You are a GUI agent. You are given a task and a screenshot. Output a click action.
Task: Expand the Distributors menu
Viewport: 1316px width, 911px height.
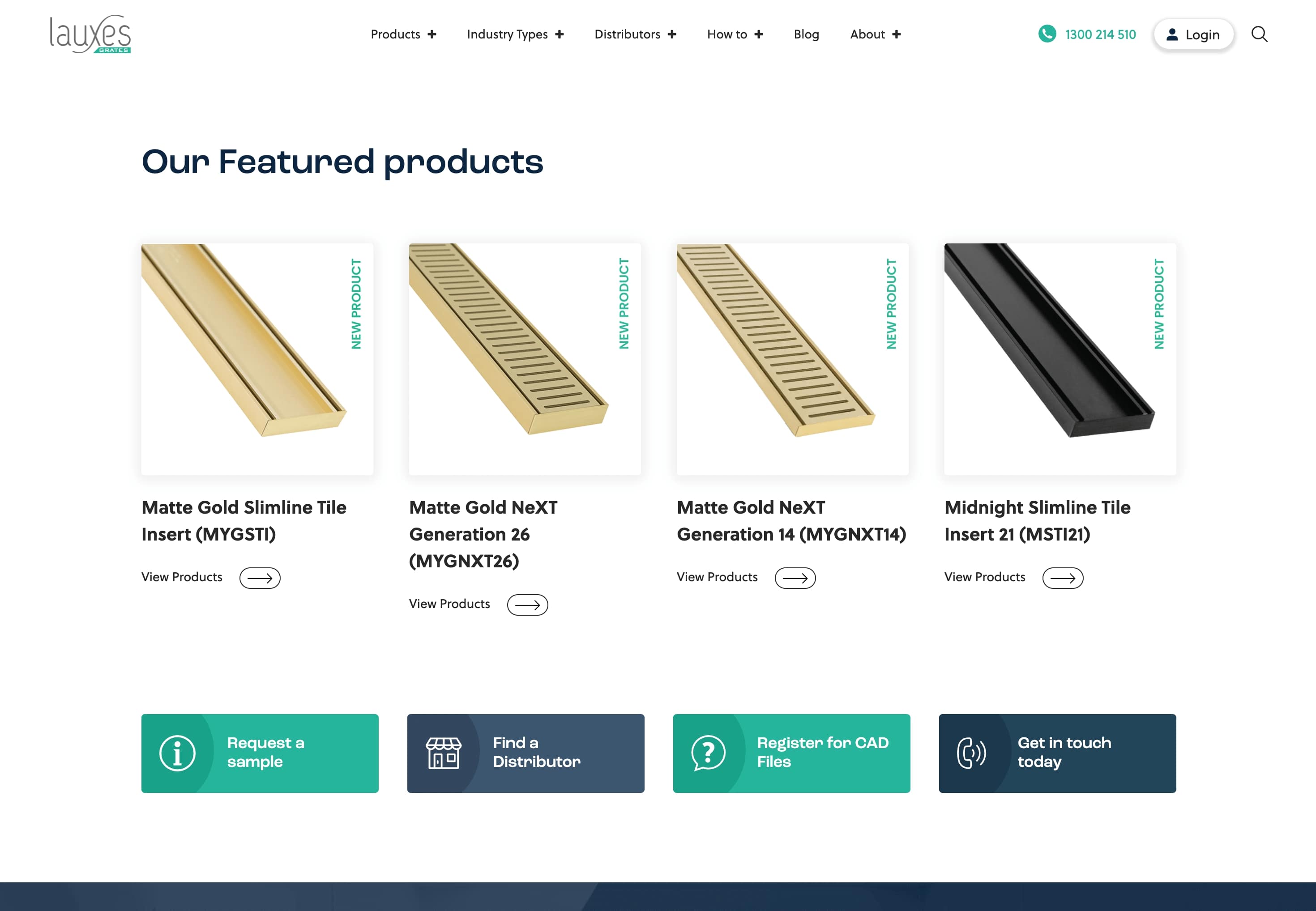(x=635, y=34)
